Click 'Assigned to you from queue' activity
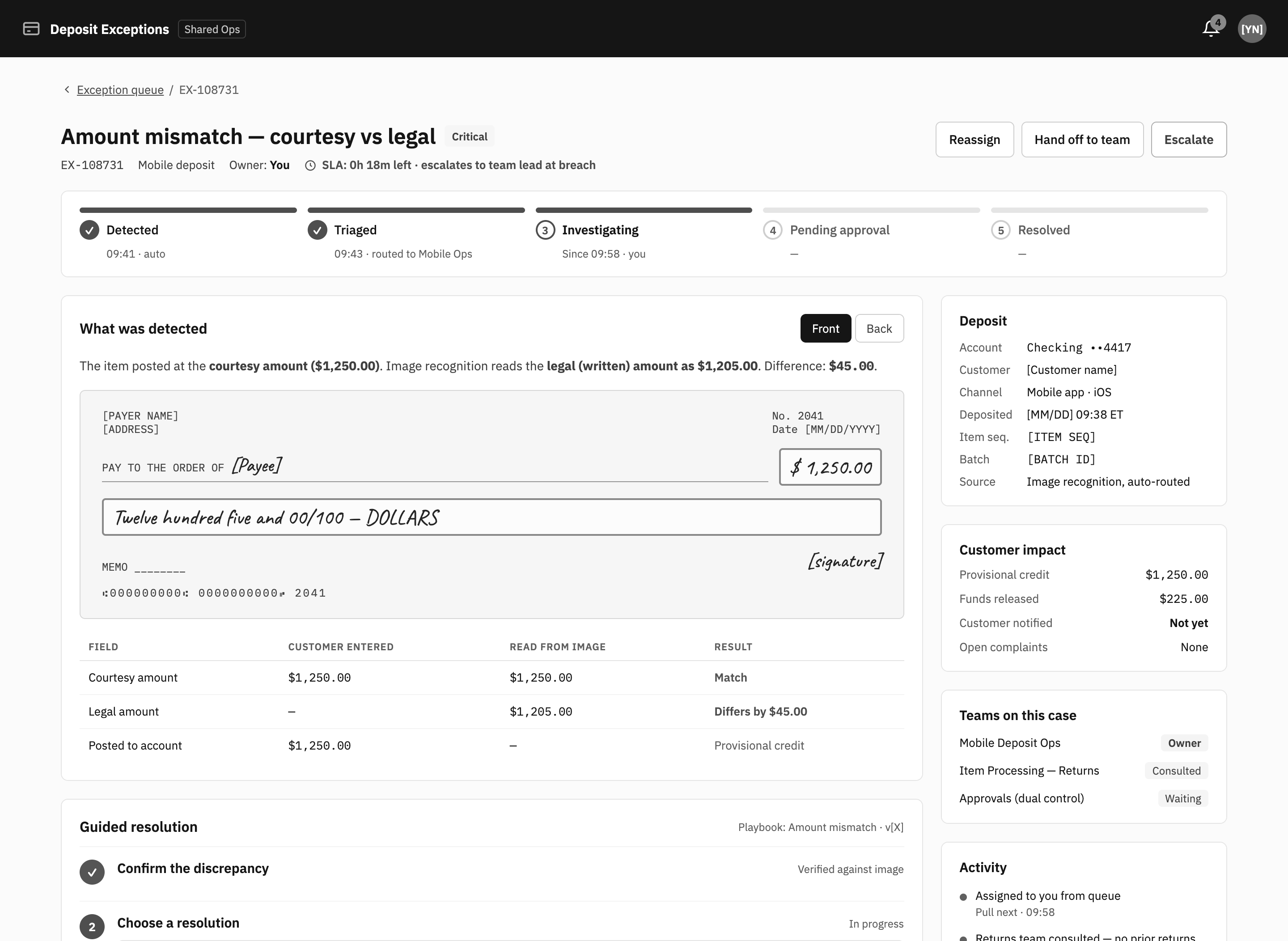Screen dimensions: 1288x941 click(1047, 896)
